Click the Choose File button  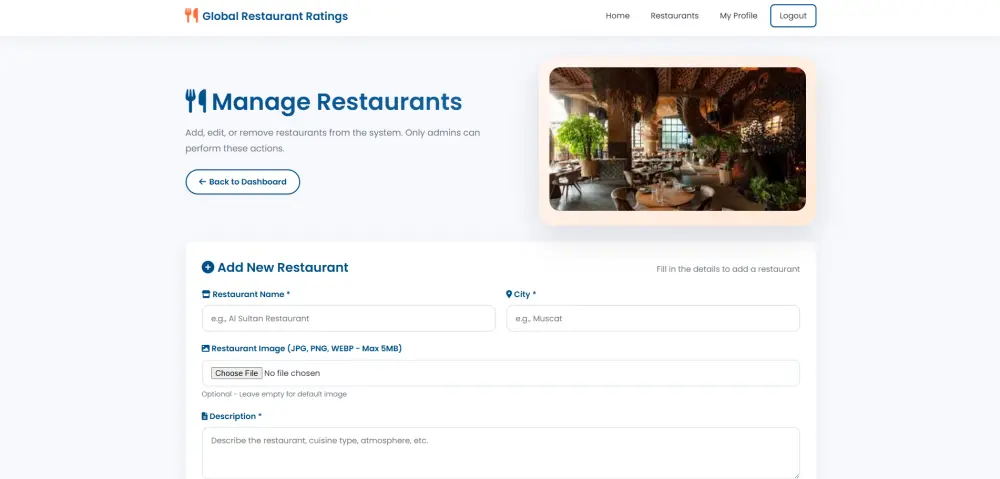[x=237, y=373]
